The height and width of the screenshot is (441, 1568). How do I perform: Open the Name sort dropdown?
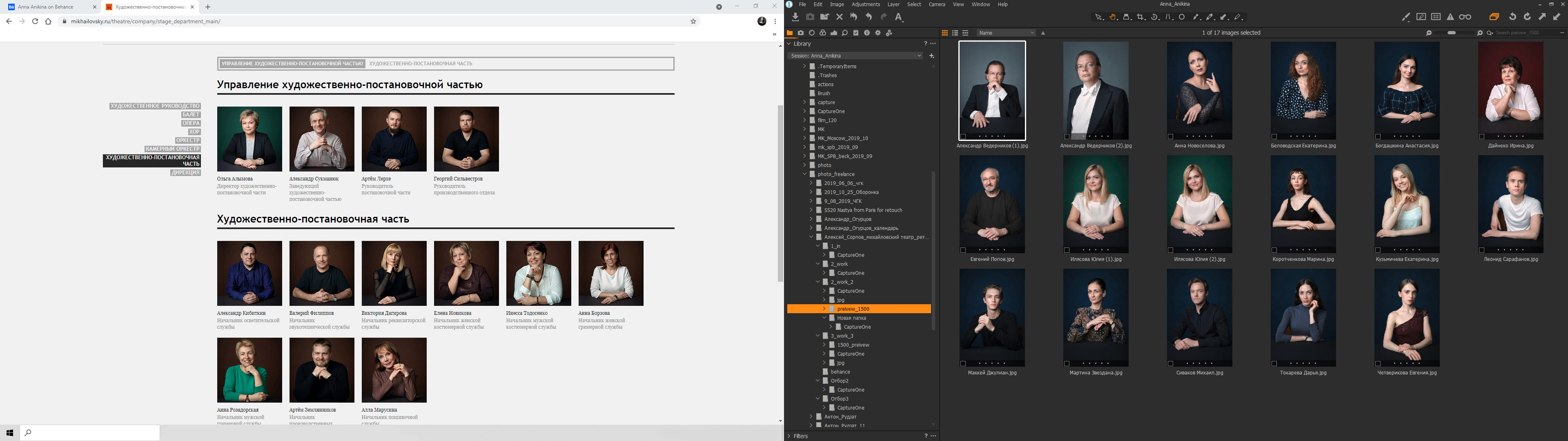pos(1006,33)
